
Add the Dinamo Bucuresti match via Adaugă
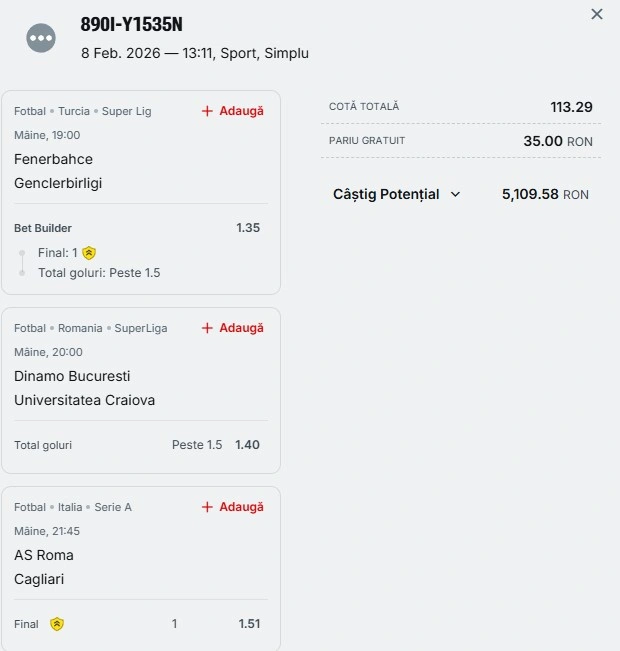click(241, 328)
